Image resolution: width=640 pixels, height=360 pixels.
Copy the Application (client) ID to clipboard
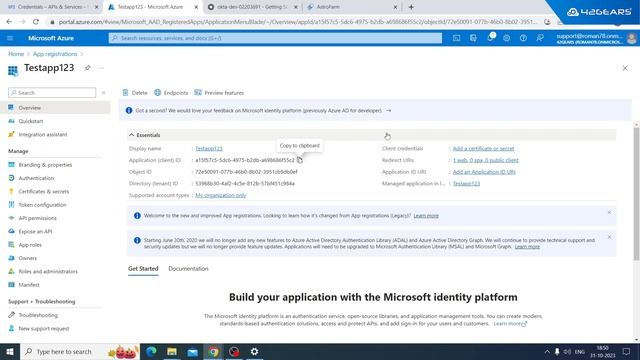pos(300,160)
